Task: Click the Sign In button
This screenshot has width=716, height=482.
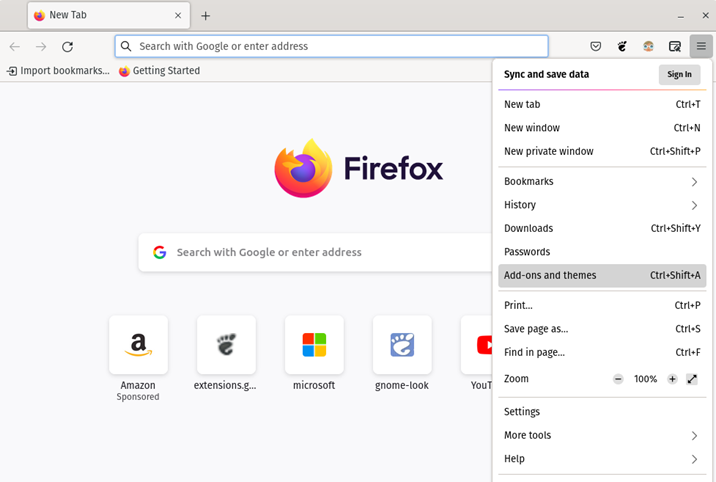Action: [x=679, y=74]
